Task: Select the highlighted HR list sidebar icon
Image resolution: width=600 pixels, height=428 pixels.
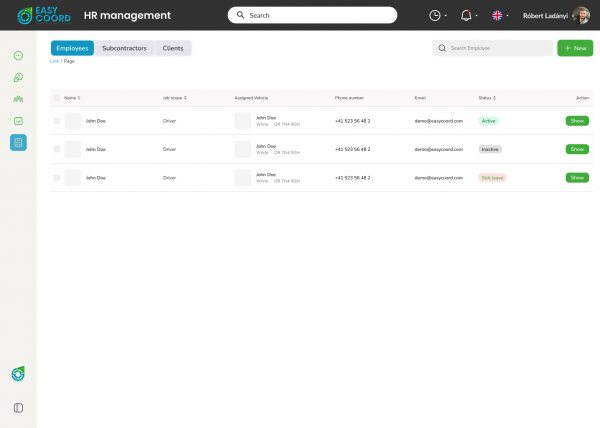Action: 18,143
